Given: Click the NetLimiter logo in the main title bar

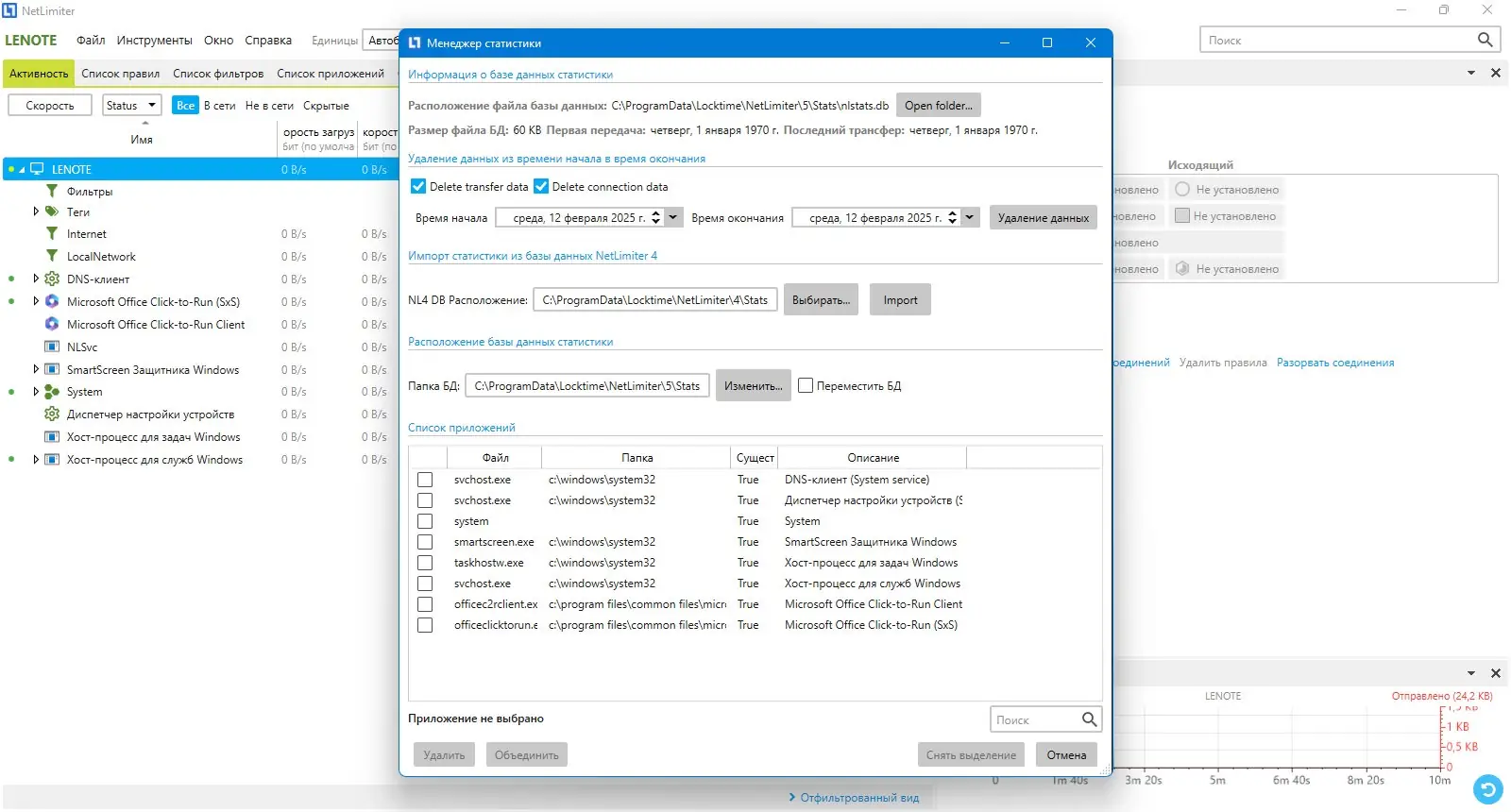Looking at the screenshot, I should [9, 10].
